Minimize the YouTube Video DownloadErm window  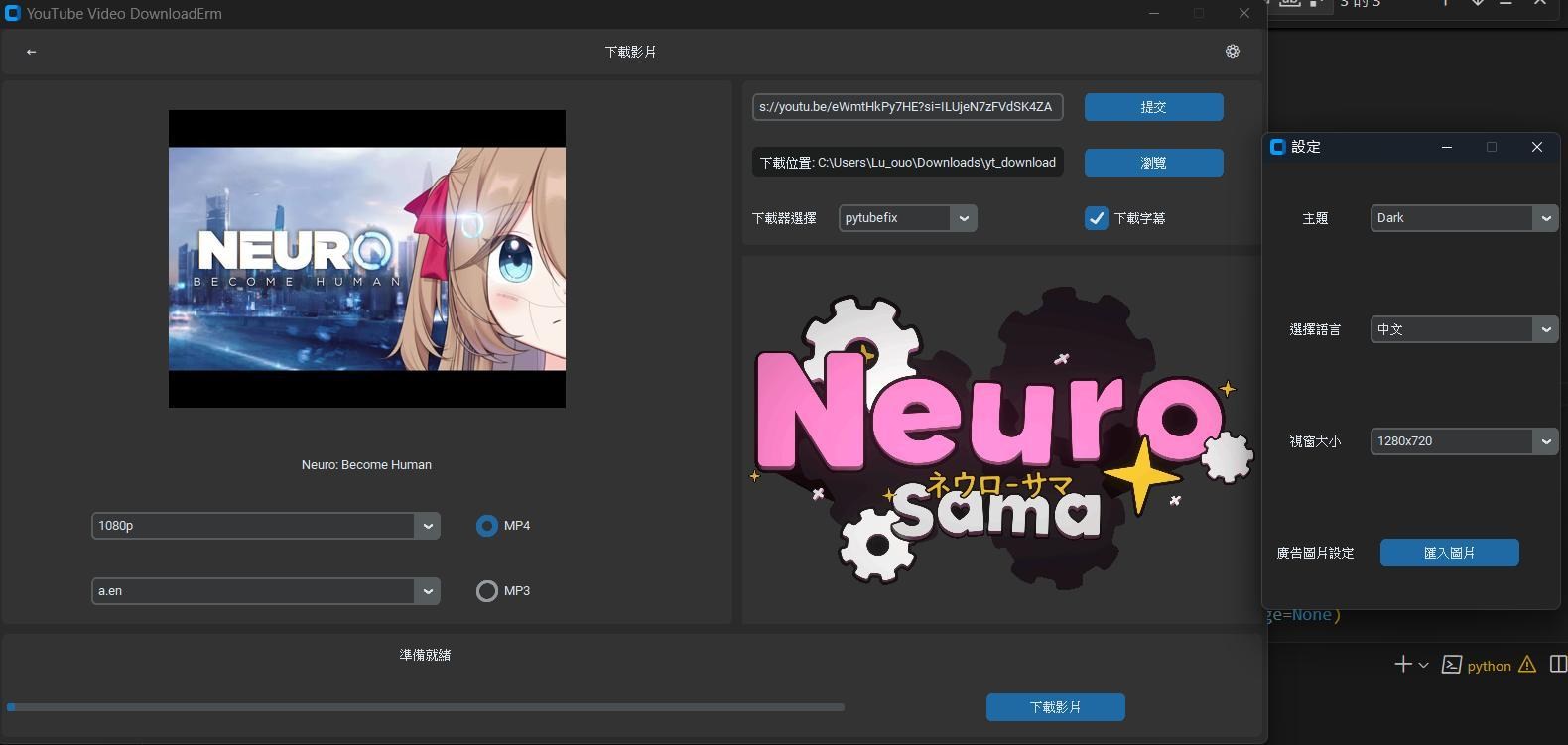pos(1154,13)
